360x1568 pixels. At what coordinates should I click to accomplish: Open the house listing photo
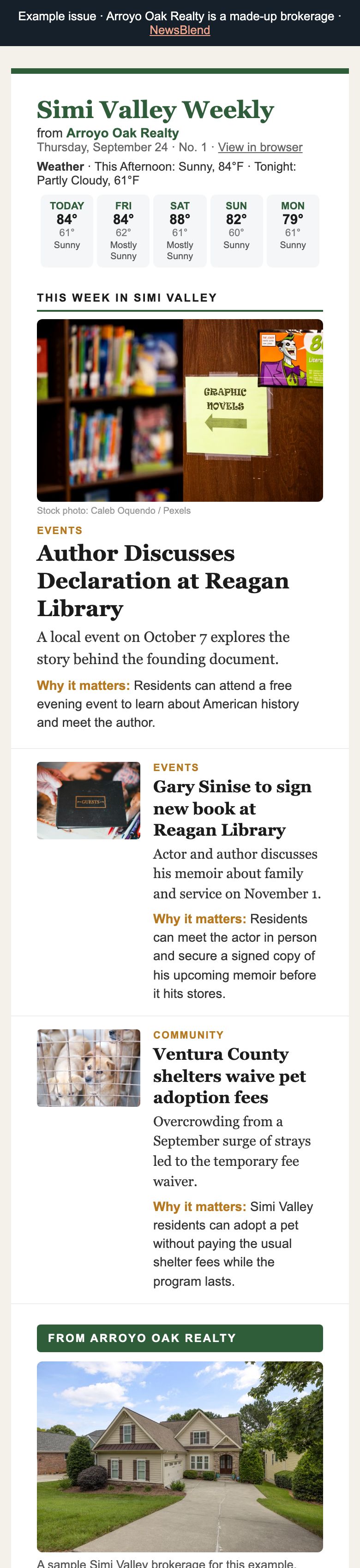point(180,1456)
